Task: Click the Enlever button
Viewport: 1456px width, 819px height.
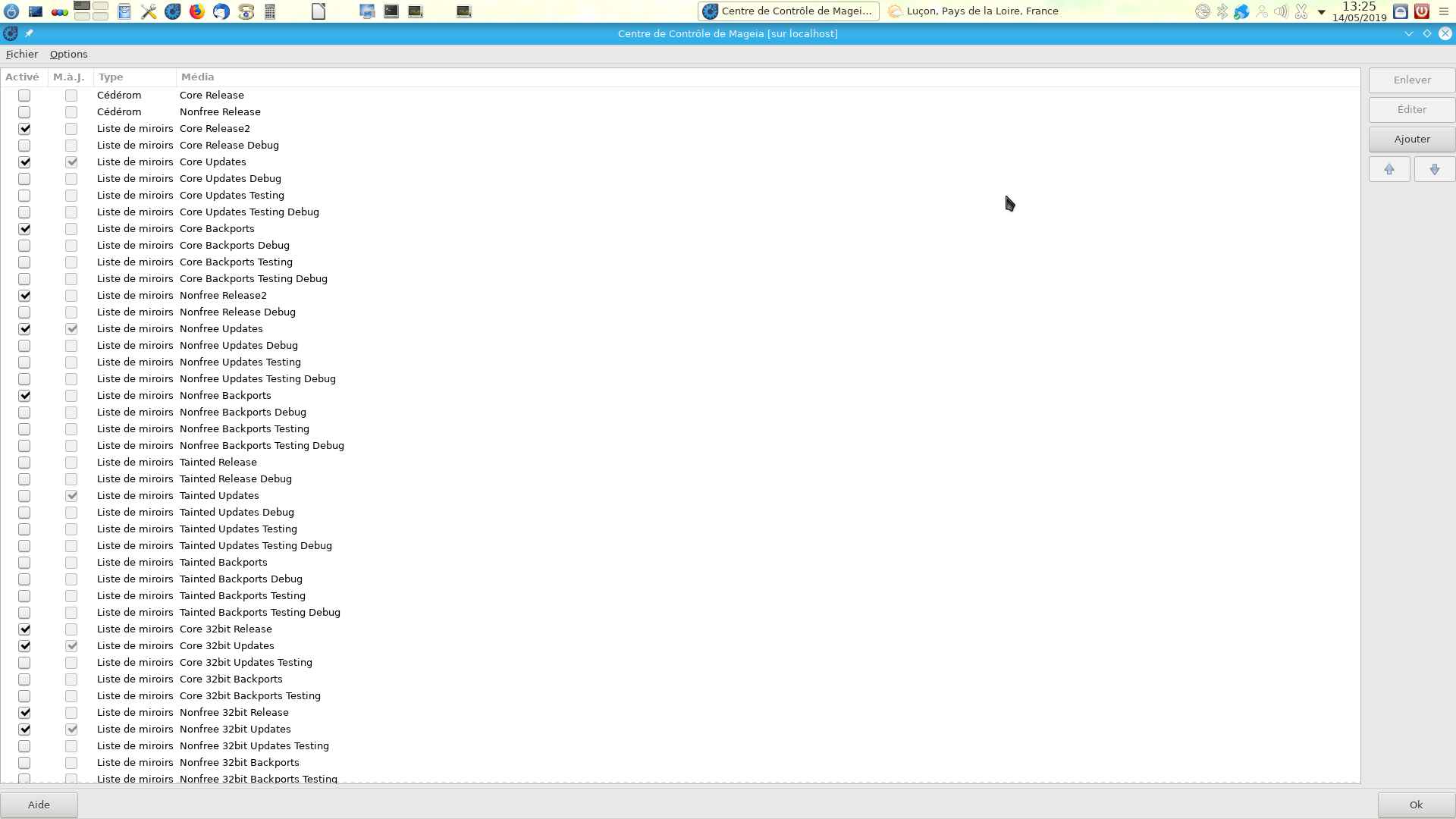Action: pyautogui.click(x=1412, y=80)
